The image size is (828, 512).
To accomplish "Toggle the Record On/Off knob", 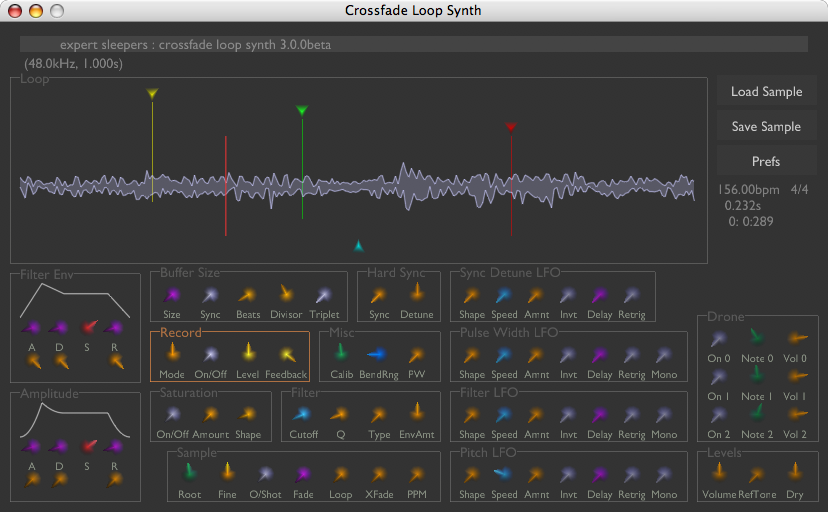I will [211, 355].
